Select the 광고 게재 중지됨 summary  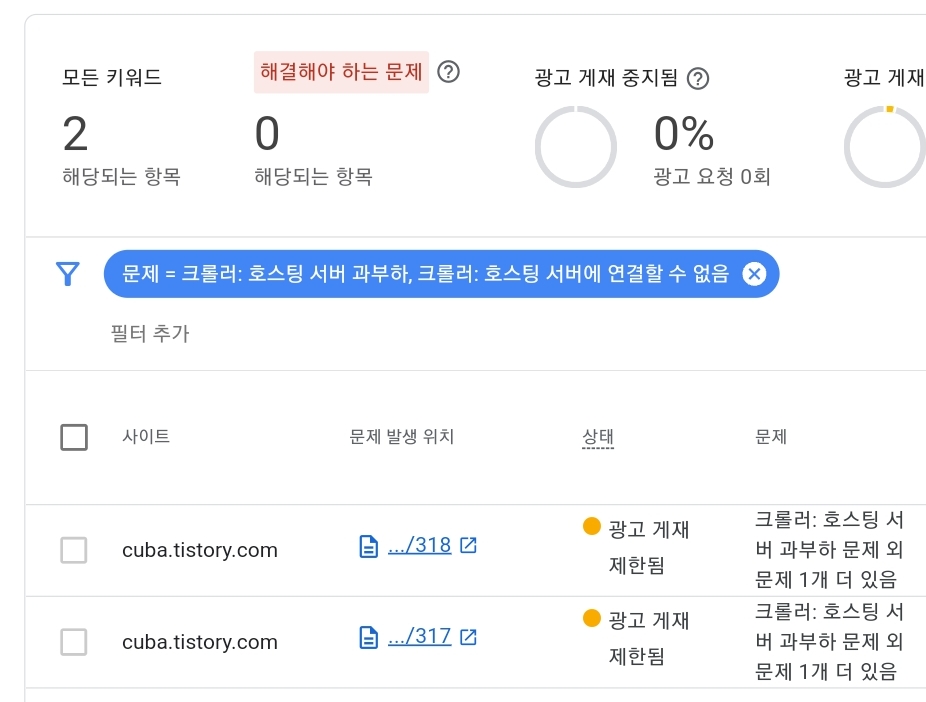tap(606, 78)
